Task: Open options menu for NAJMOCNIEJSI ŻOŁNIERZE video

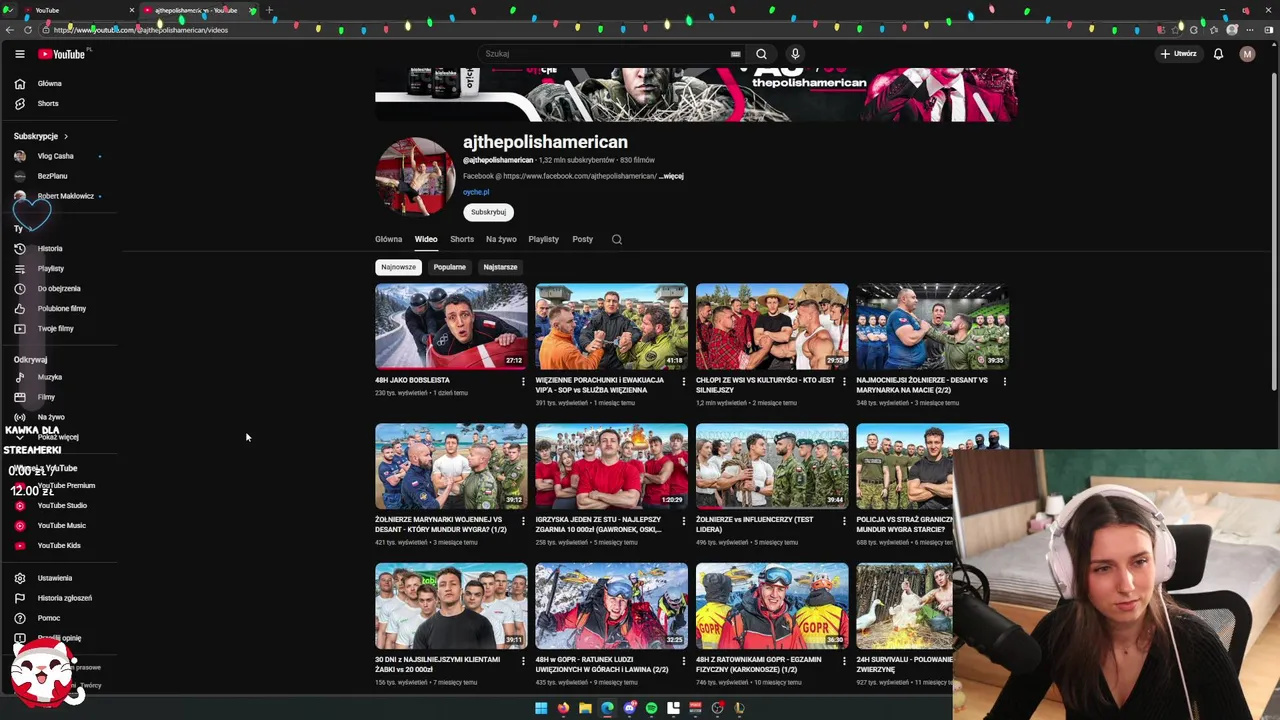Action: (1005, 381)
